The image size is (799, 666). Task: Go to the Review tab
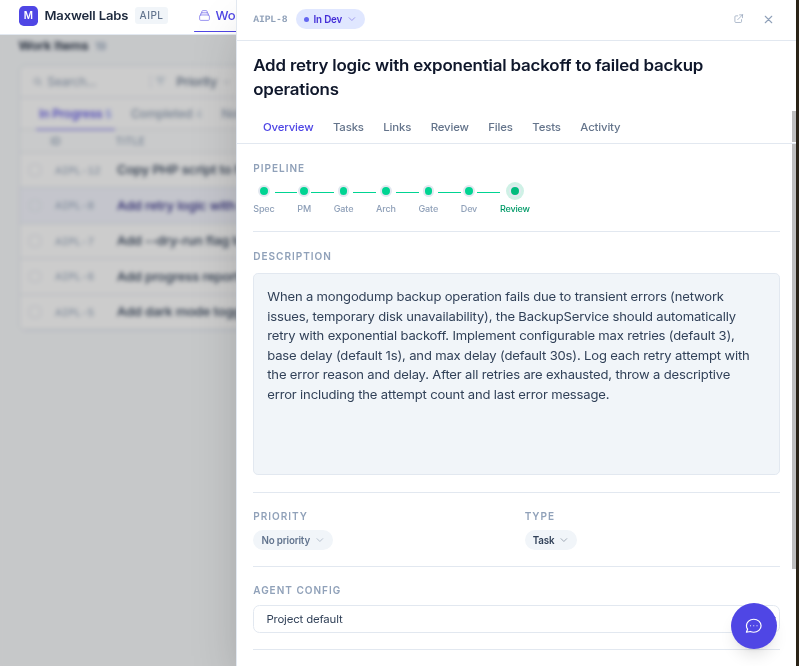point(449,127)
